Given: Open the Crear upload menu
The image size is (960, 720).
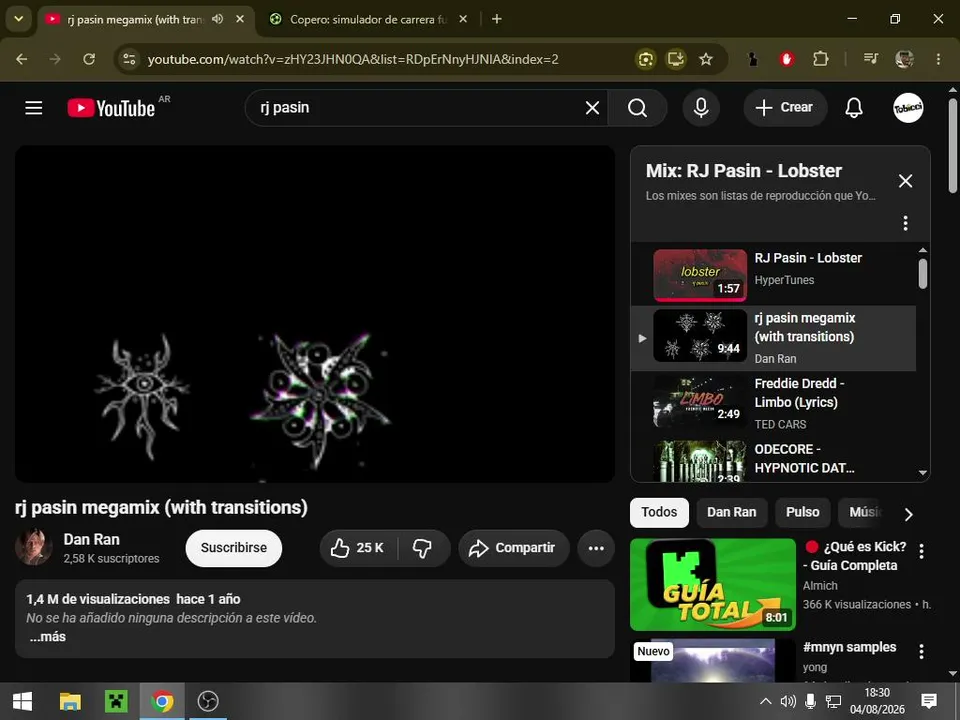Looking at the screenshot, I should tap(785, 108).
